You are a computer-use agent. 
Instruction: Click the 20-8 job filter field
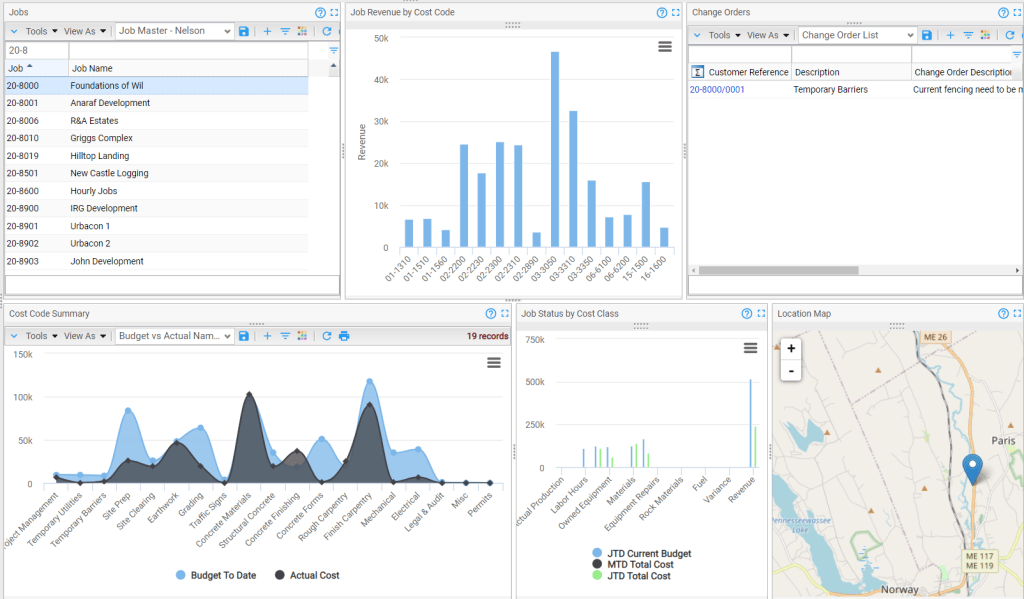(x=36, y=50)
